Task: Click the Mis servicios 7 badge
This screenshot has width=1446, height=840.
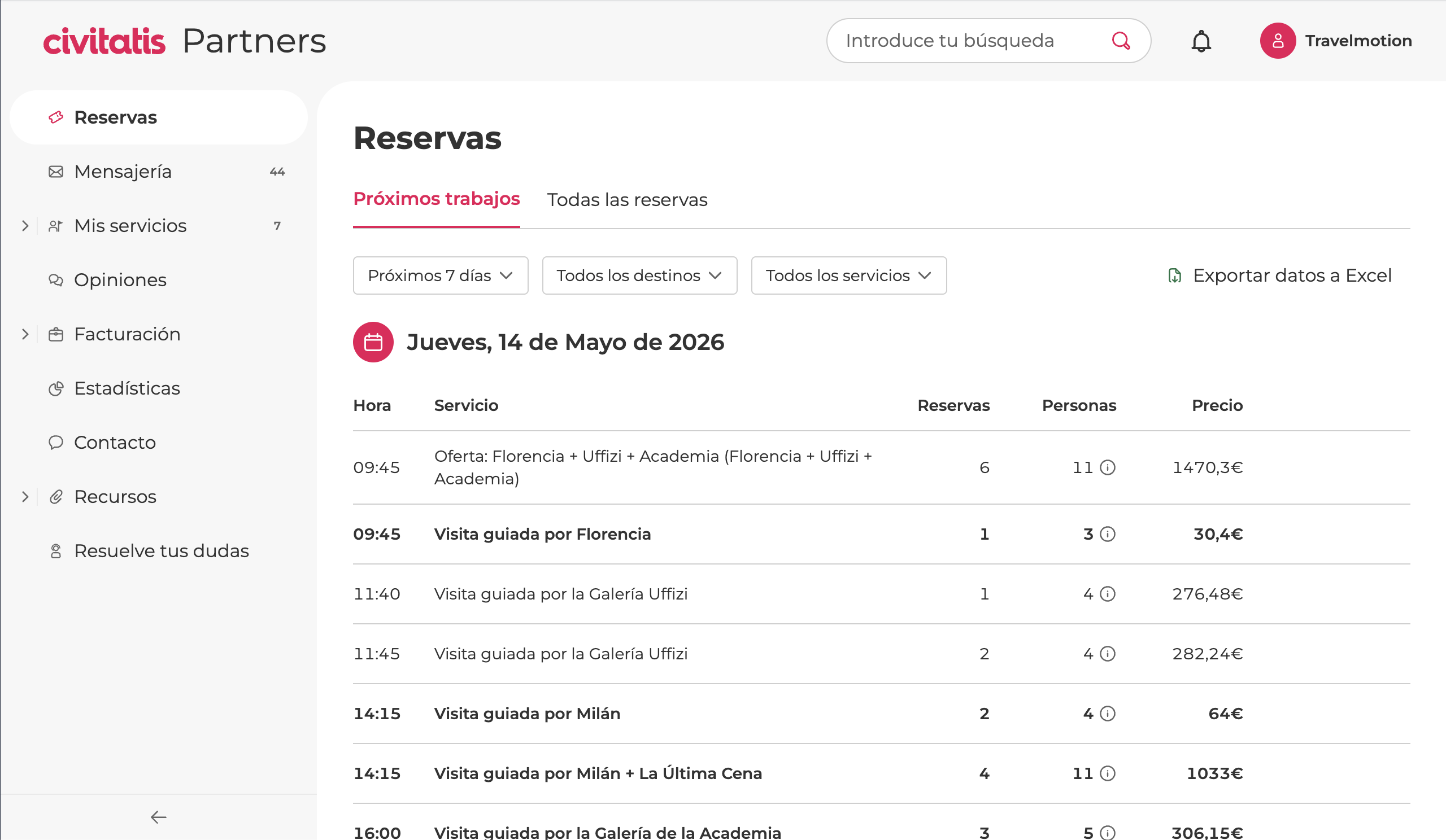Action: [277, 226]
